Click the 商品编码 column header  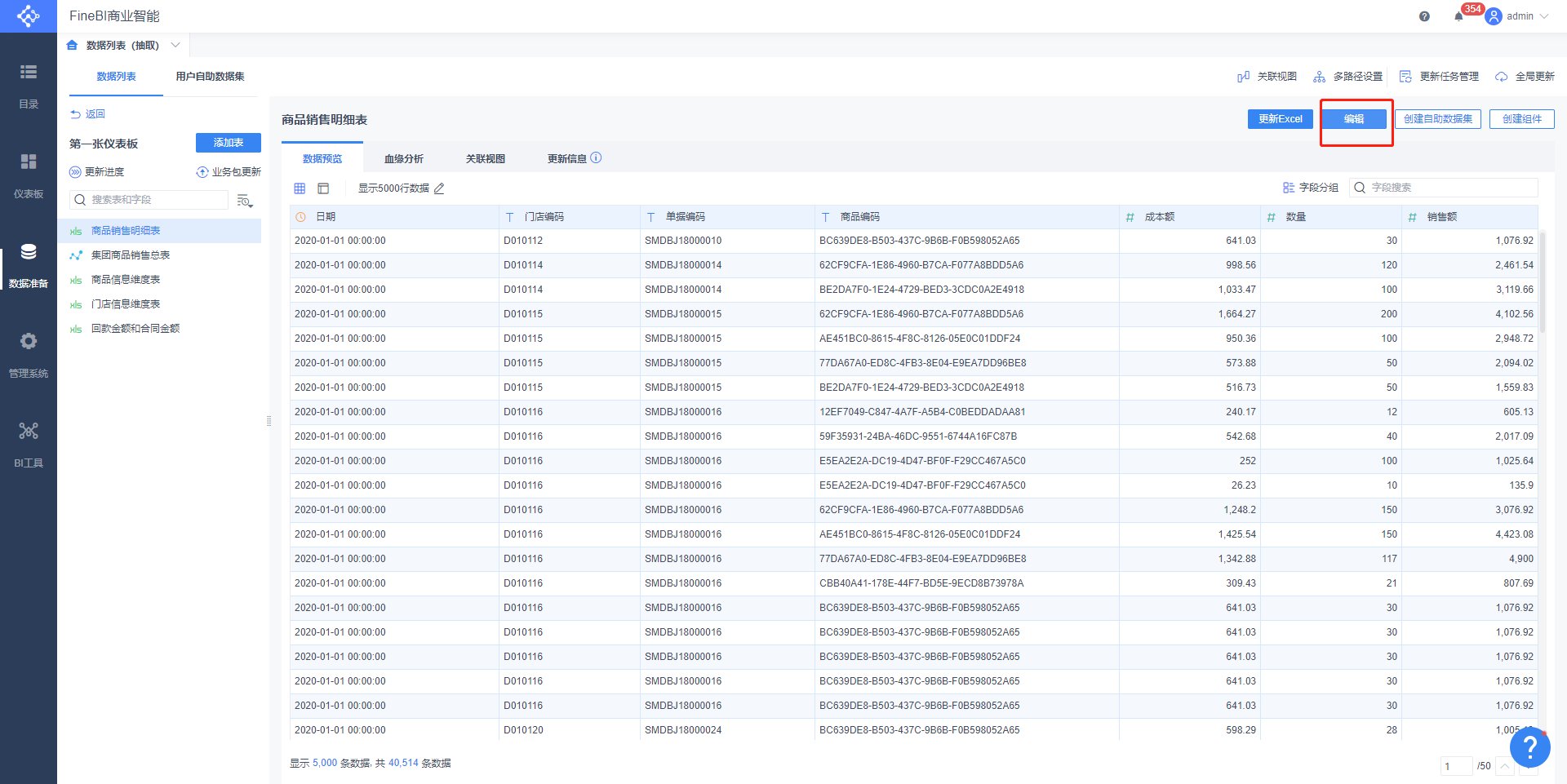click(x=967, y=217)
